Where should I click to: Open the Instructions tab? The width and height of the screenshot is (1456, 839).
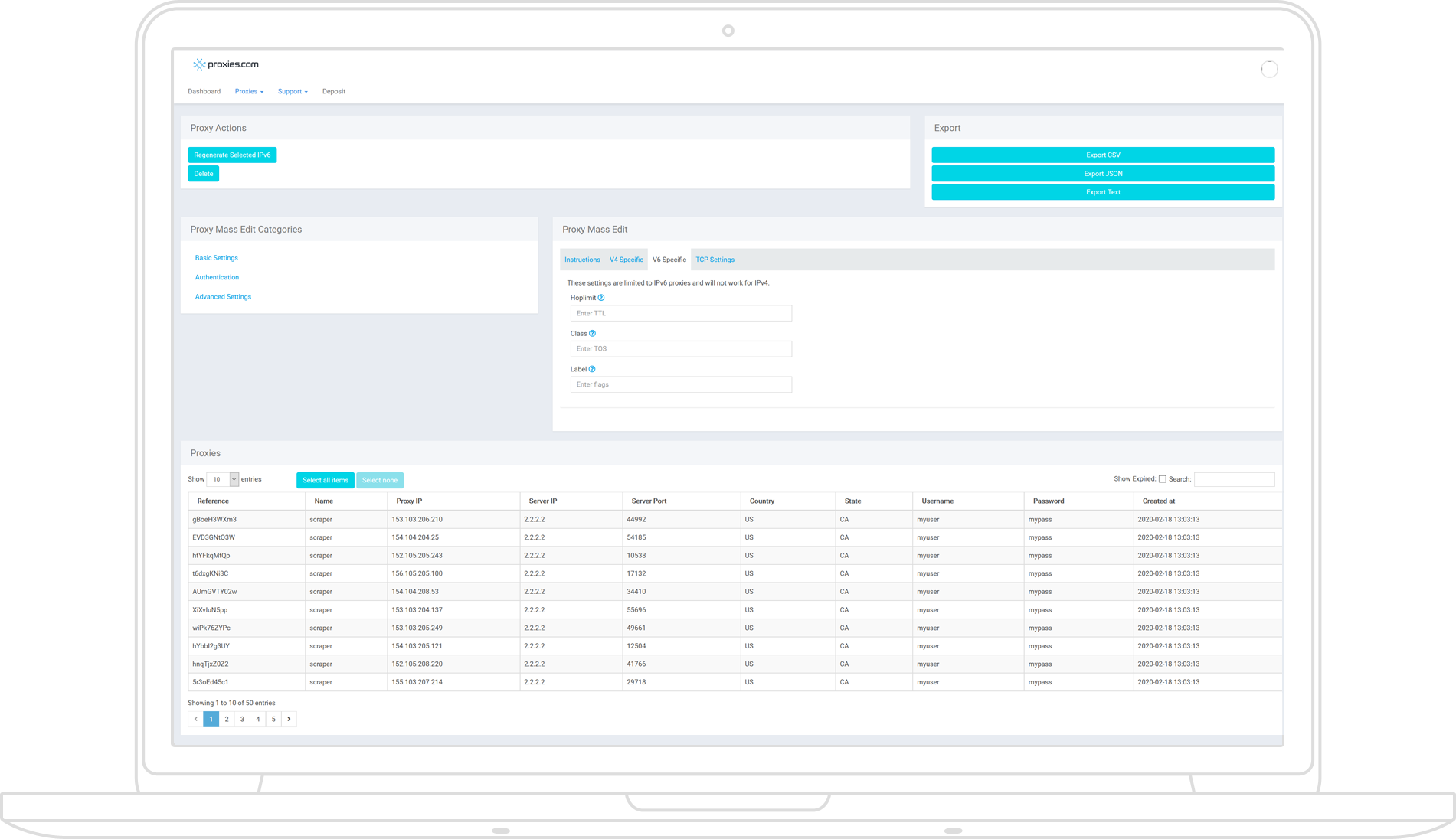click(582, 260)
